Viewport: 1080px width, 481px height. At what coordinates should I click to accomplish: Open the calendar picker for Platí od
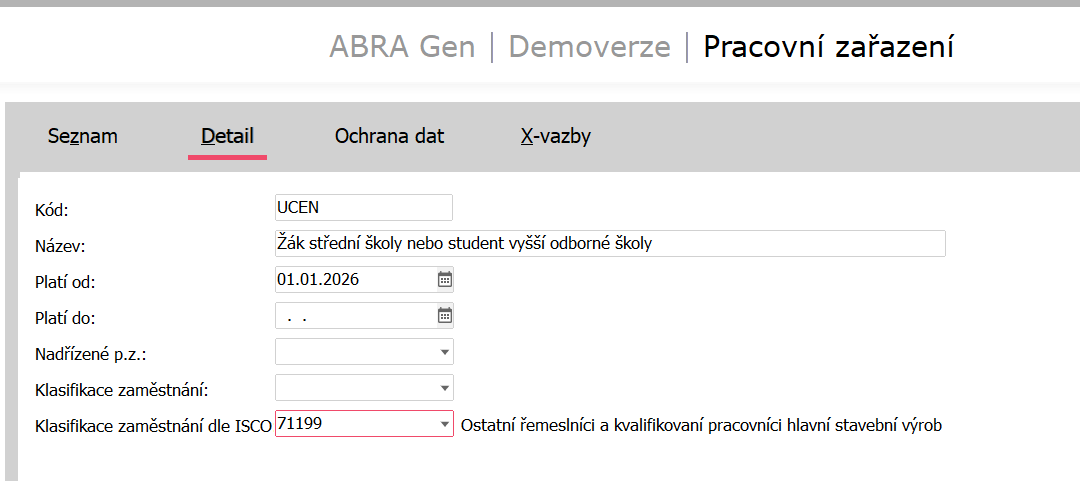[x=445, y=280]
